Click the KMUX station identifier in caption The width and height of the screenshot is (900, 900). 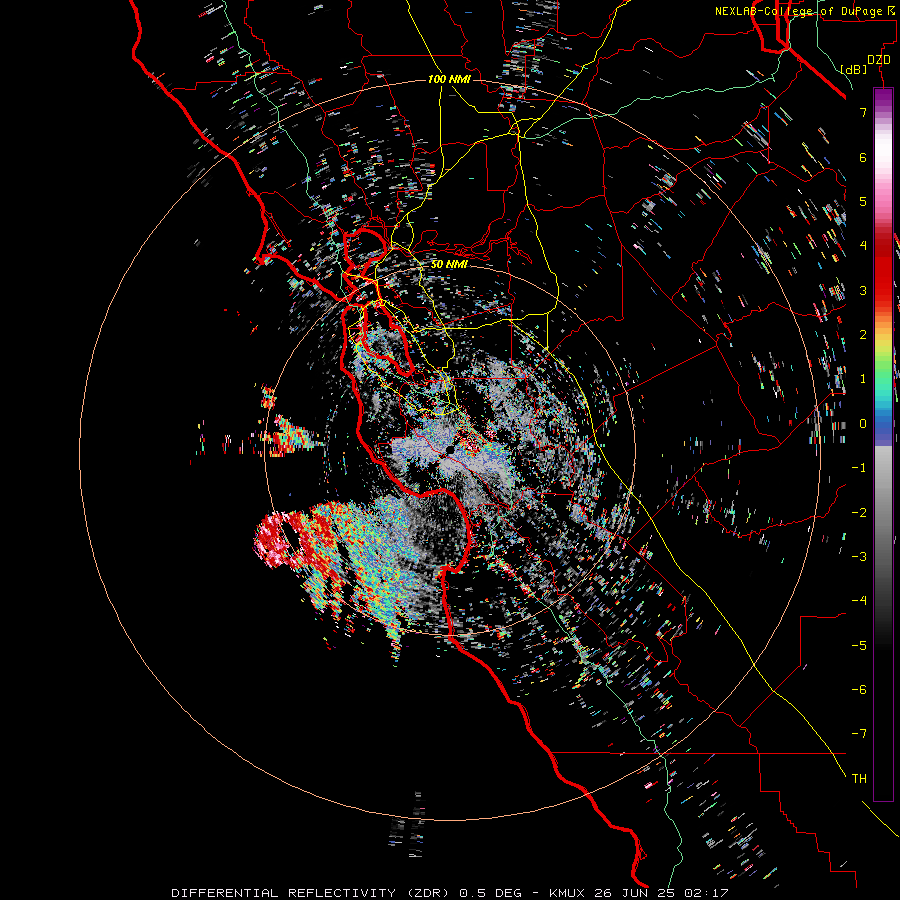[x=567, y=893]
